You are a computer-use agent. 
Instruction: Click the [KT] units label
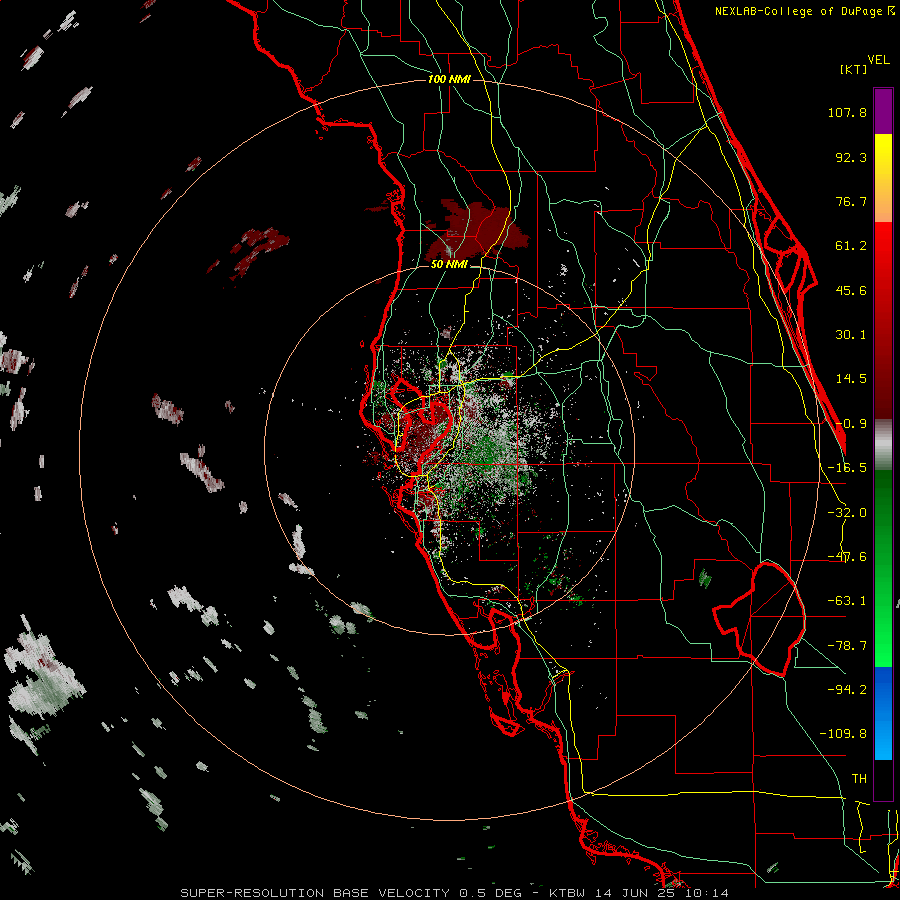(x=854, y=69)
